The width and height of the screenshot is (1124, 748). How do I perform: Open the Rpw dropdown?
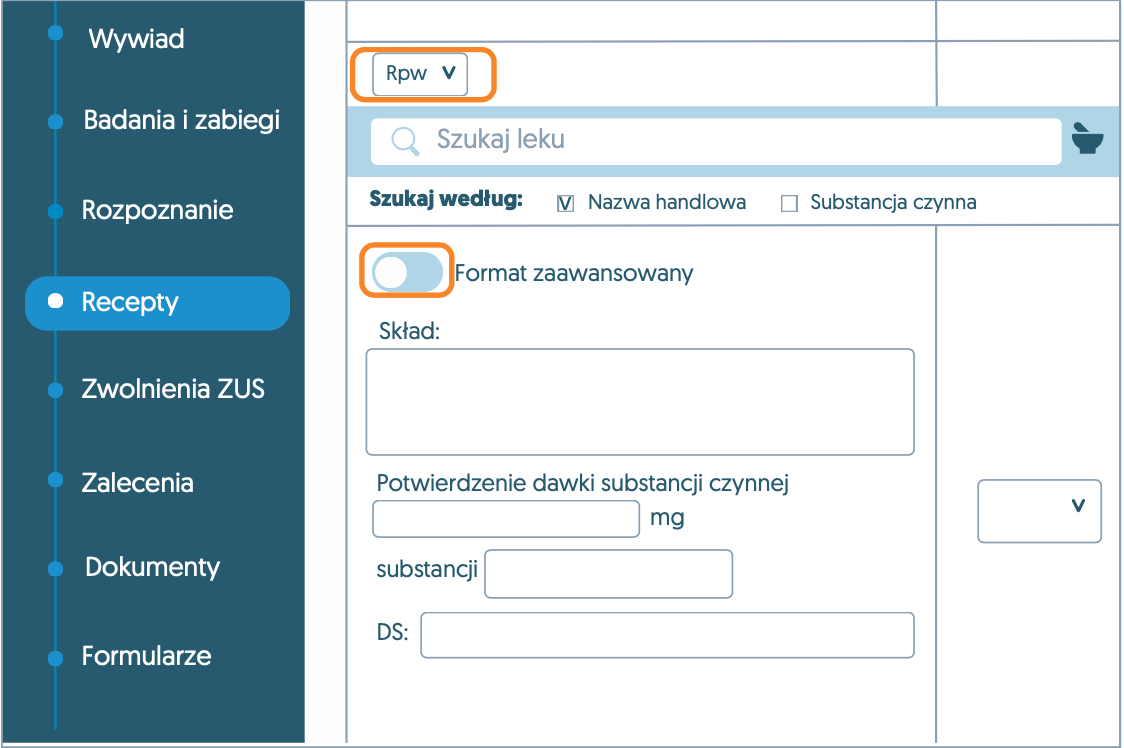[x=420, y=74]
